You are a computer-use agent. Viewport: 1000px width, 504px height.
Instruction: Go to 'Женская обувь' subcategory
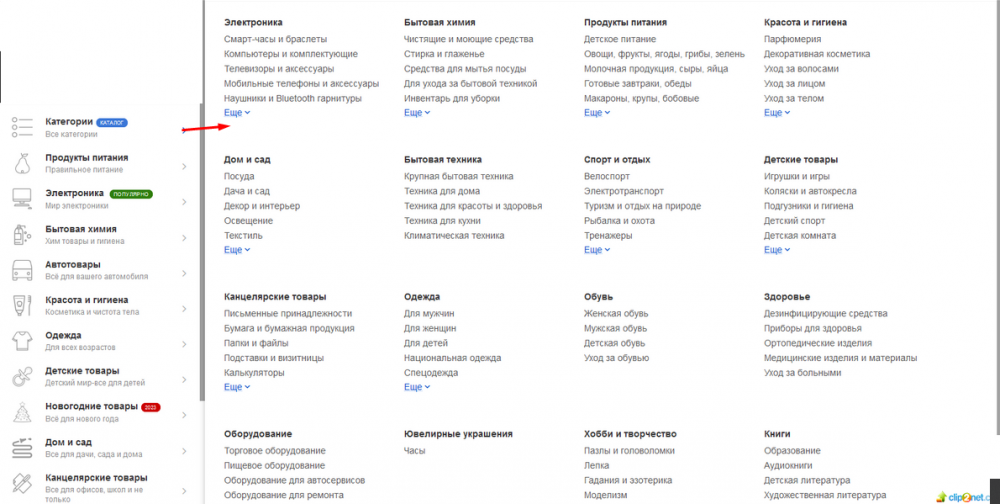(615, 313)
